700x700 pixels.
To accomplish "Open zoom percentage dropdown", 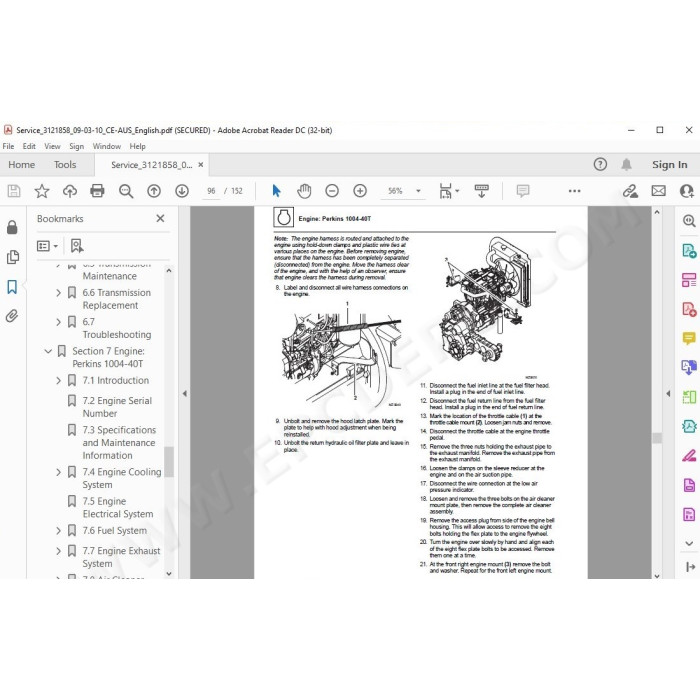I will point(418,191).
